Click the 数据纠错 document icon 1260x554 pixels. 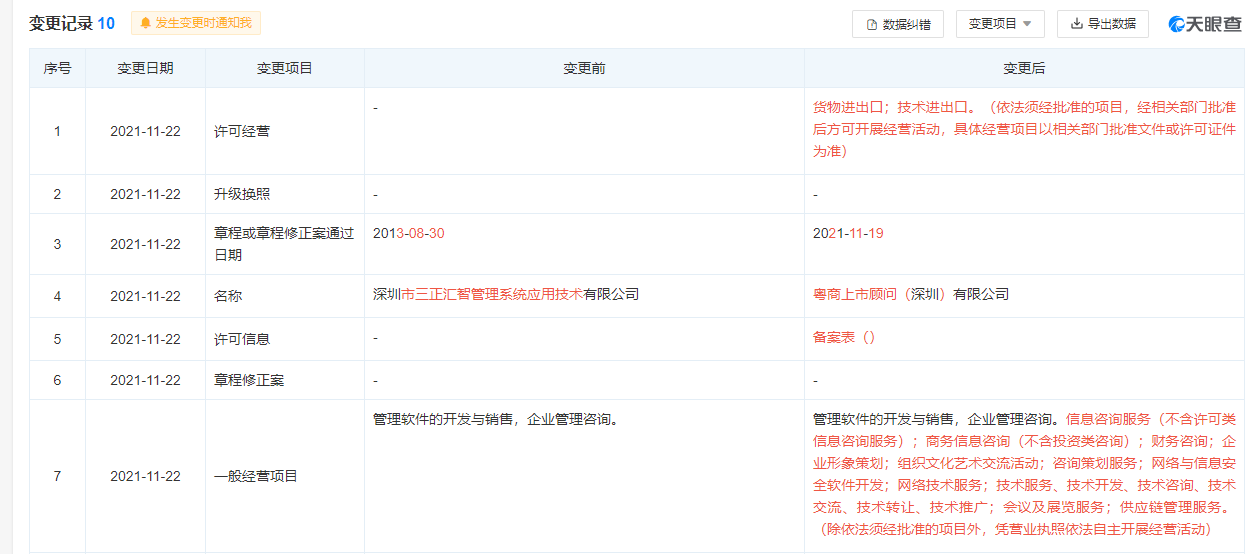click(871, 24)
